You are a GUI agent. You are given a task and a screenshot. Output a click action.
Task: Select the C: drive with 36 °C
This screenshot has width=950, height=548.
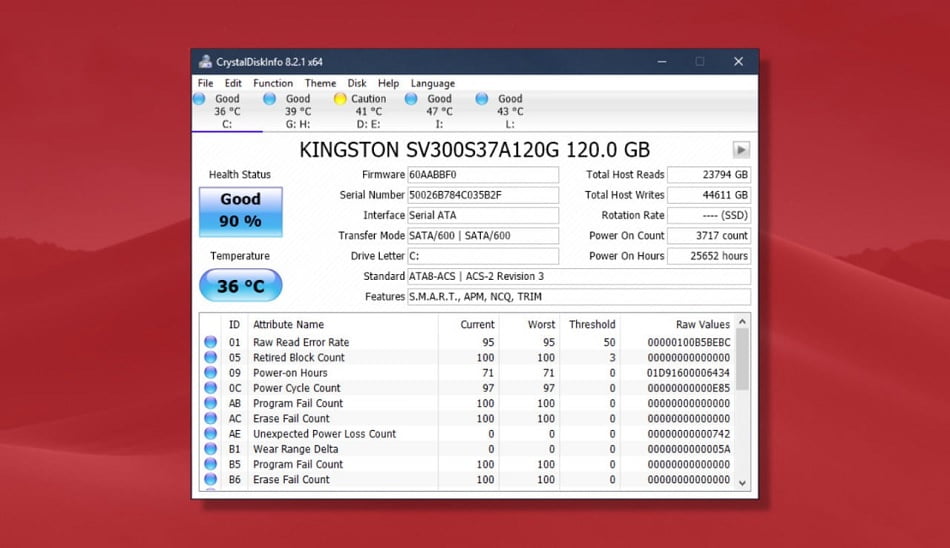pos(227,111)
